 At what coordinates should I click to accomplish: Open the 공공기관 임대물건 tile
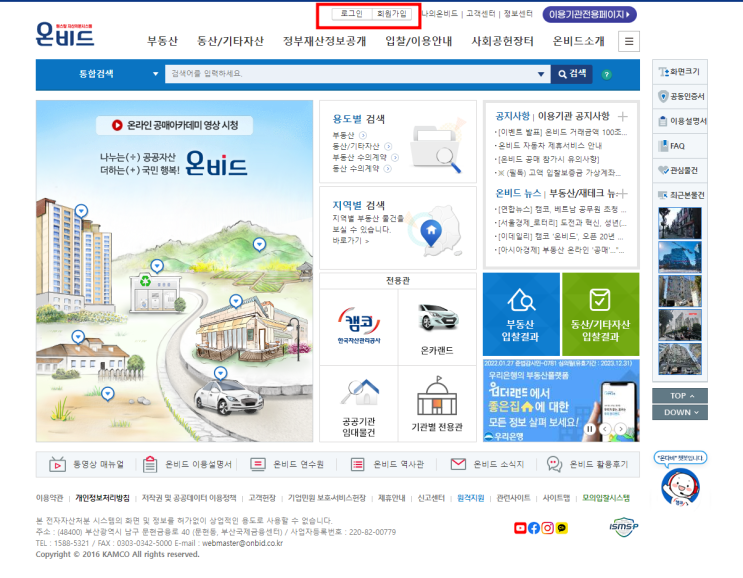tap(359, 404)
